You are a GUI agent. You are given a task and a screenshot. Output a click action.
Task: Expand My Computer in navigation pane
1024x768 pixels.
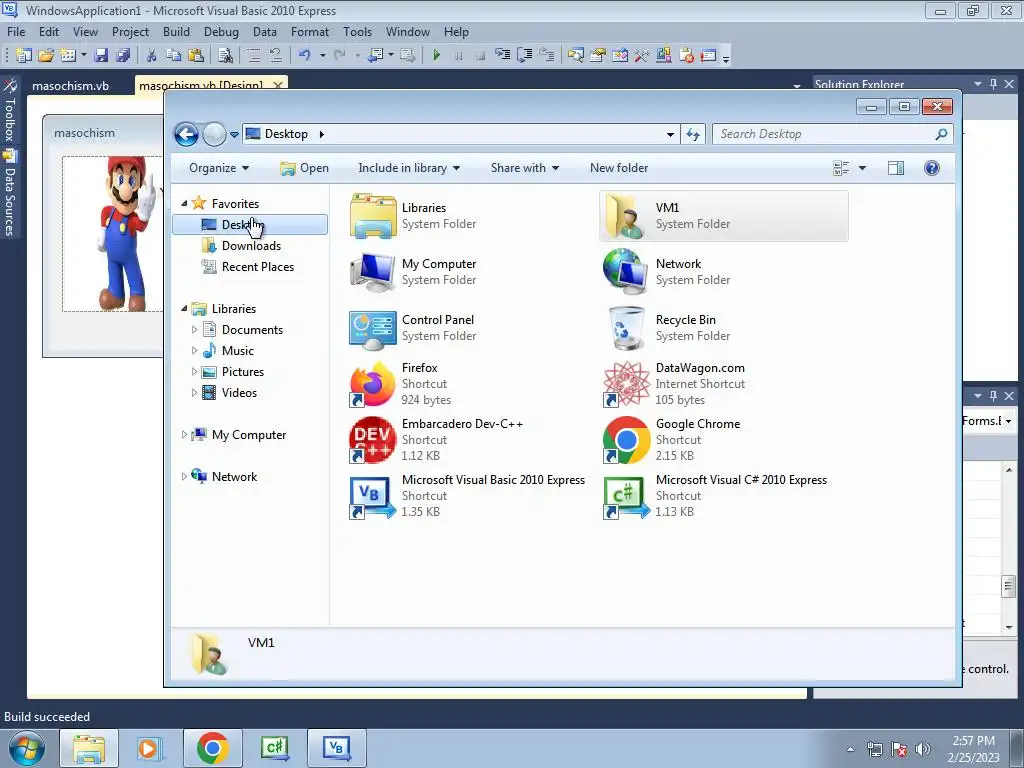184,435
